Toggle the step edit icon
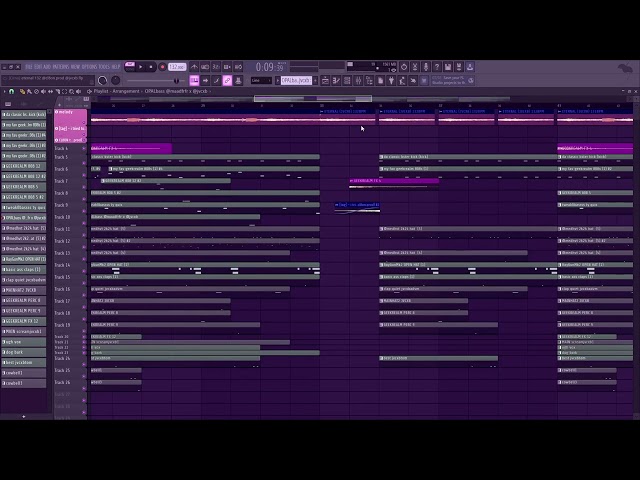 point(216,80)
